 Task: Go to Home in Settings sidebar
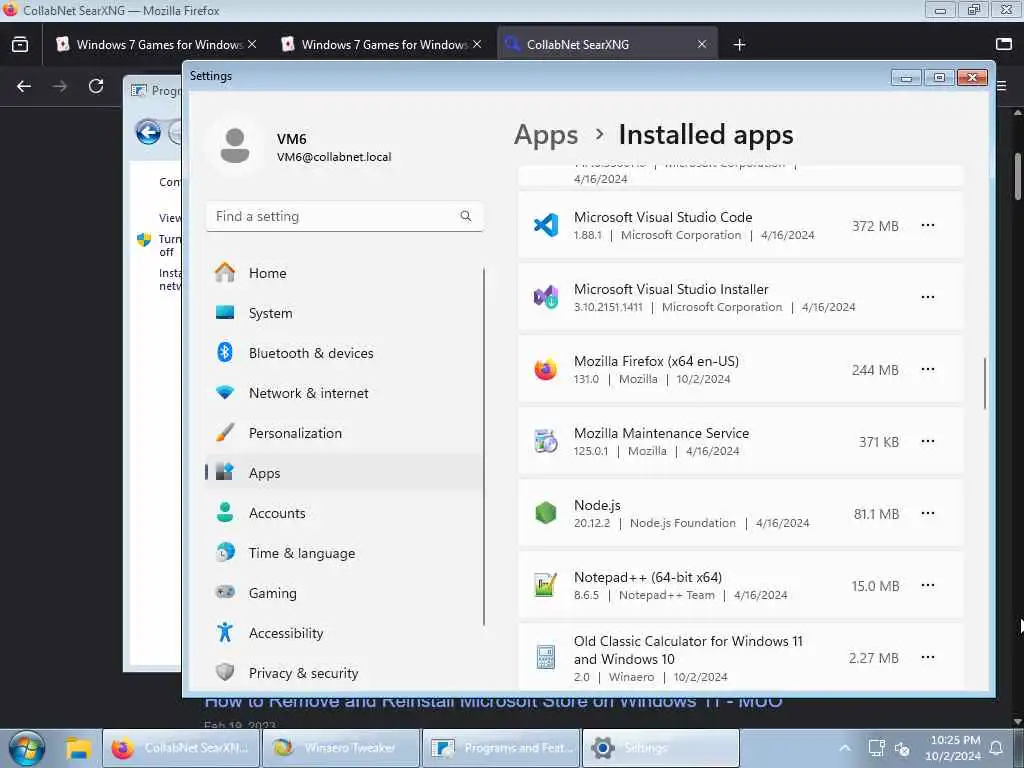(344, 273)
